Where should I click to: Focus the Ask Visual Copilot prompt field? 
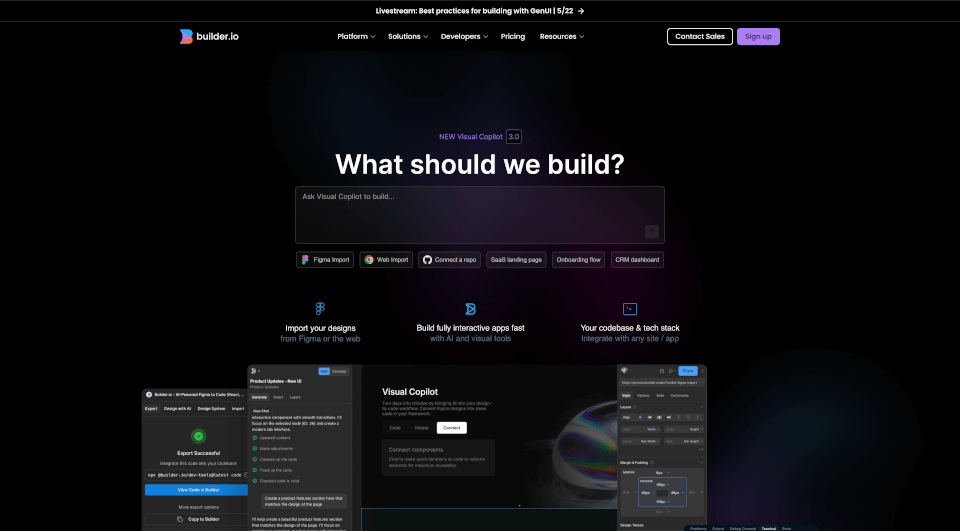479,215
